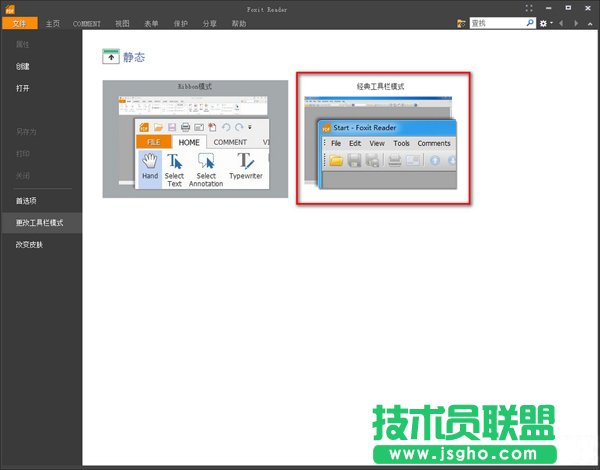Select 改变皮肤 in sidebar
Image resolution: width=600 pixels, height=470 pixels.
(x=29, y=245)
